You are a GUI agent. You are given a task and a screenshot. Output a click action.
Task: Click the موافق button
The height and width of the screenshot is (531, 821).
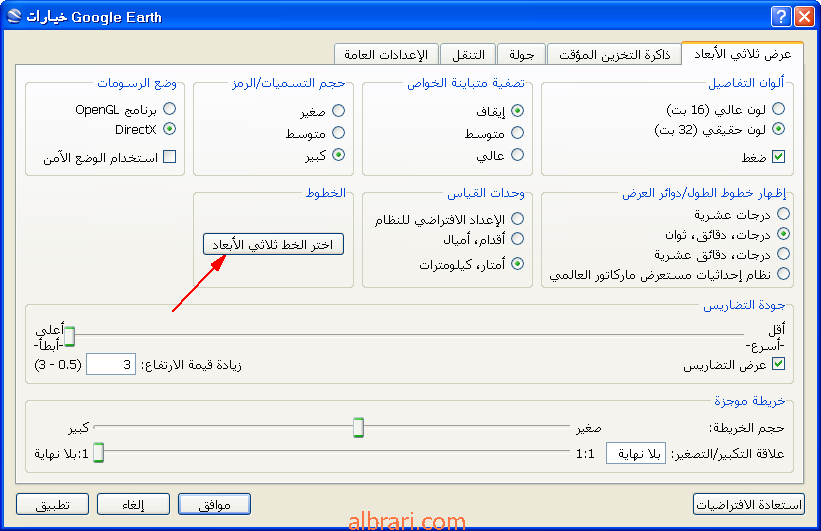point(214,504)
